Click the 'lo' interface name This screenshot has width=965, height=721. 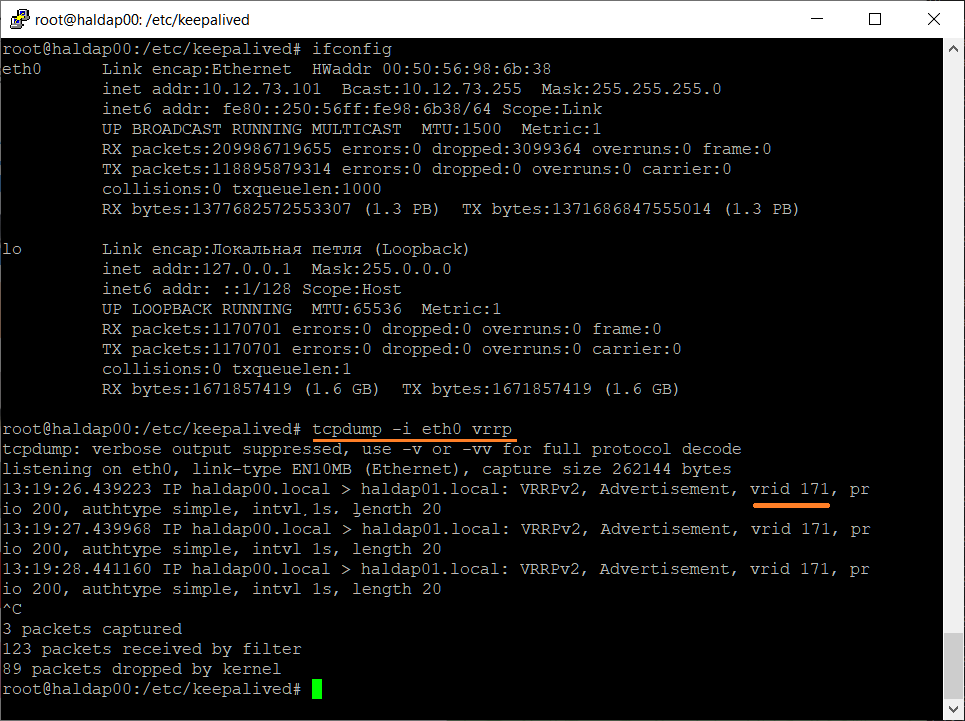12,249
